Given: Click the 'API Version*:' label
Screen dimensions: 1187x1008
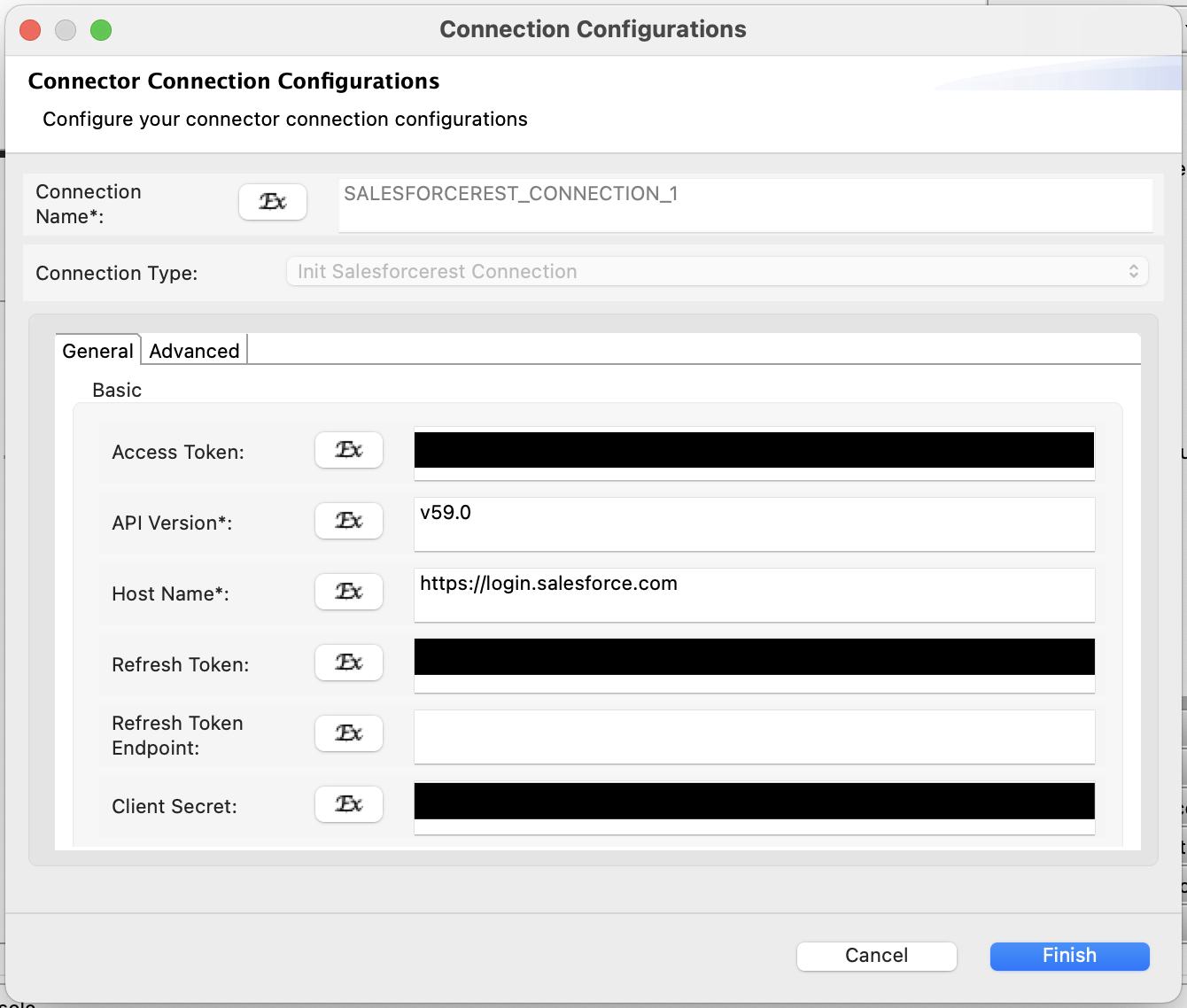Looking at the screenshot, I should pos(172,523).
